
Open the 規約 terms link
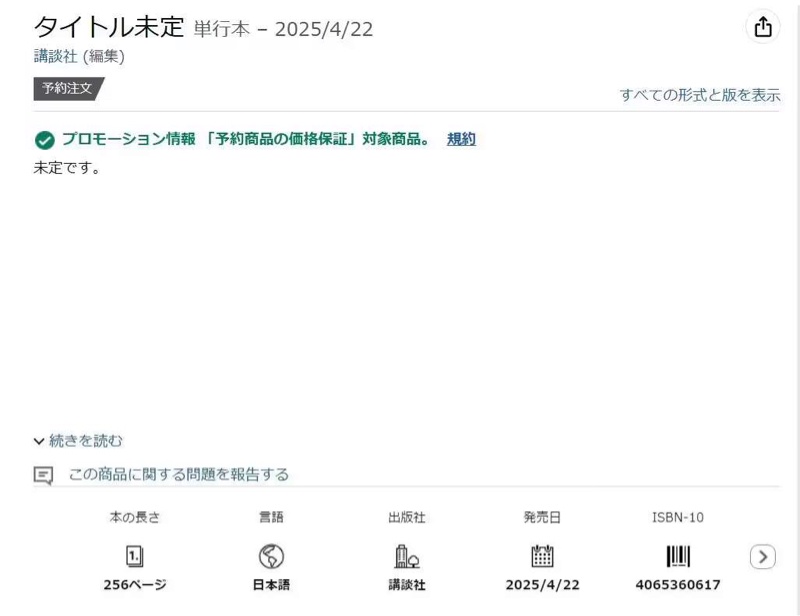pos(461,139)
